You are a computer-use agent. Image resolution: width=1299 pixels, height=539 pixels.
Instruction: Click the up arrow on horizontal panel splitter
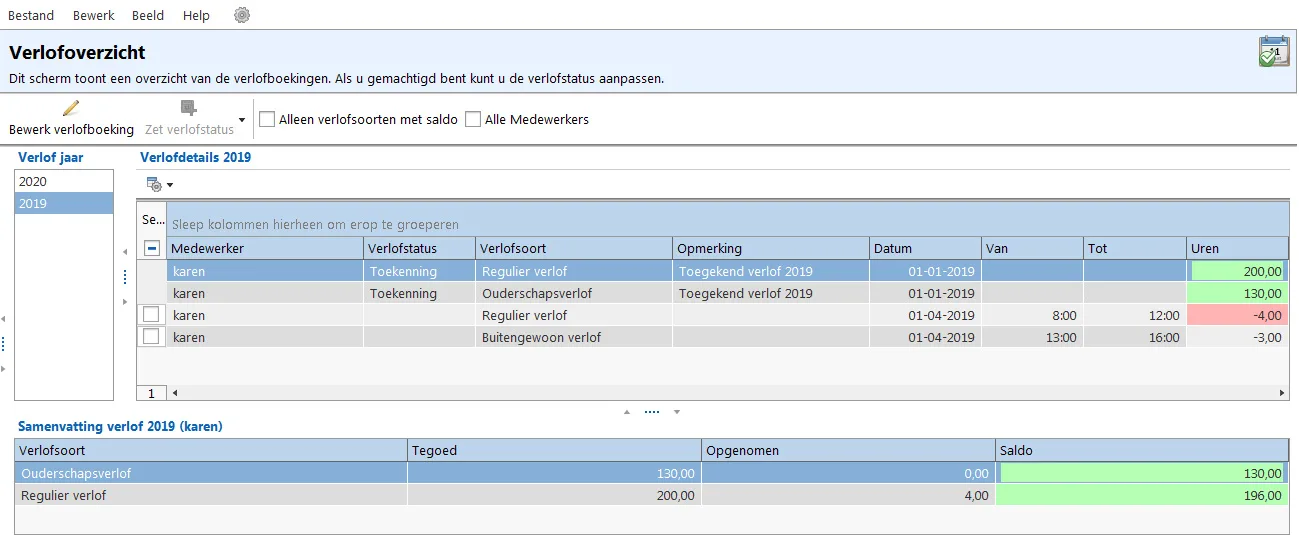click(627, 412)
